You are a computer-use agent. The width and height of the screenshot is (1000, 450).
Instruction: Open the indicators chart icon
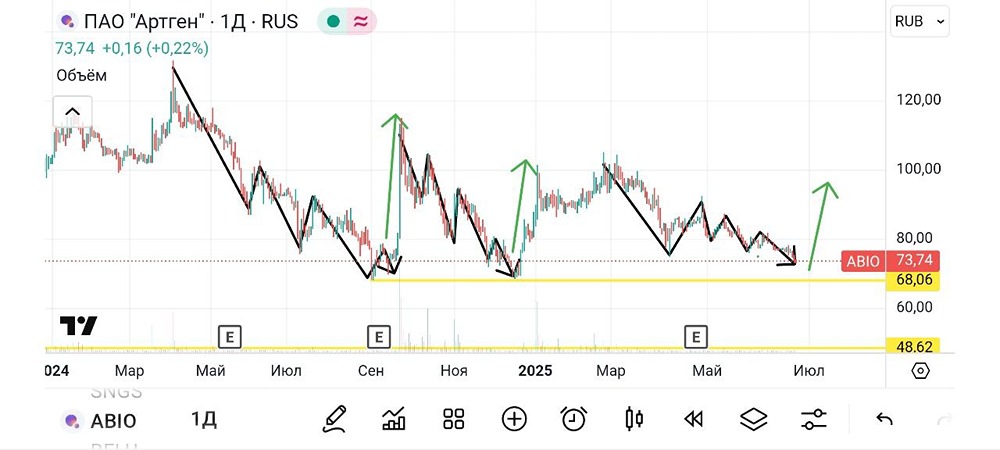click(393, 419)
